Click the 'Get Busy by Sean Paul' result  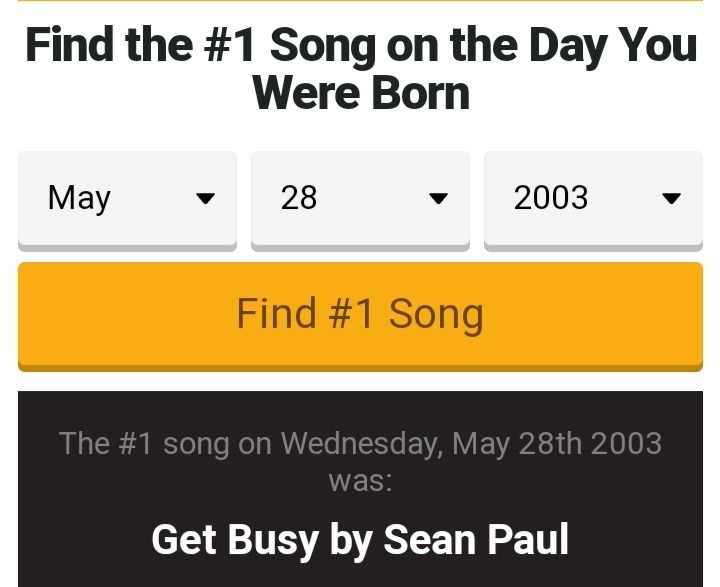(x=360, y=540)
